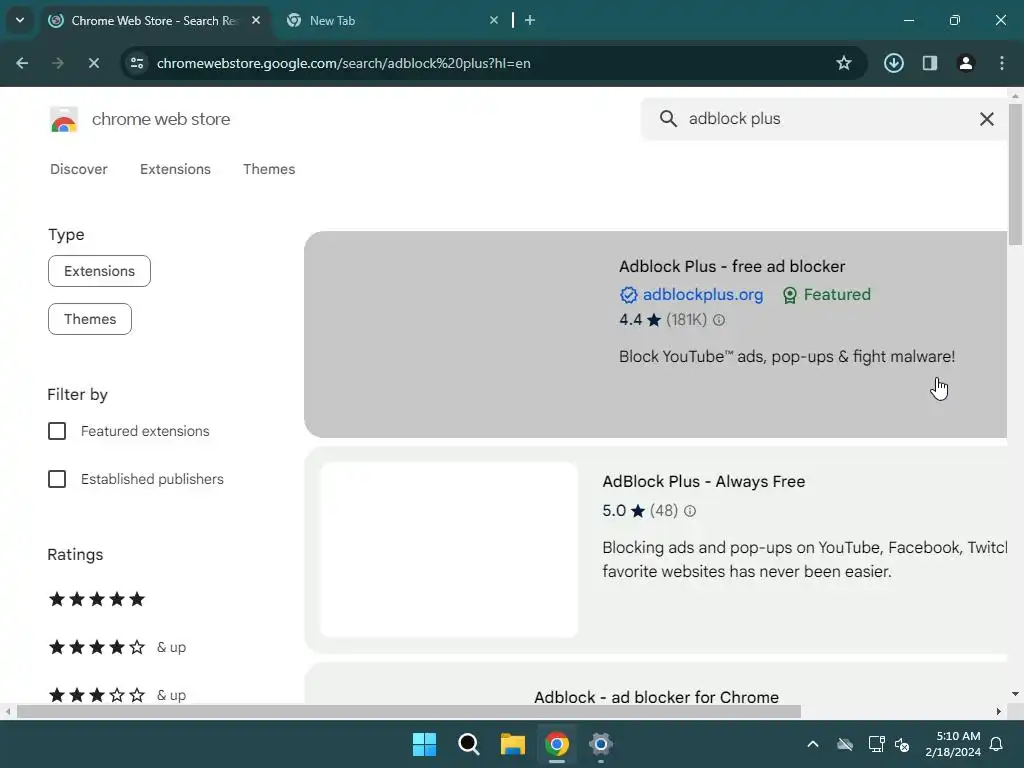1024x768 pixels.
Task: Click the info icon next to 181K ratings
Action: (719, 320)
